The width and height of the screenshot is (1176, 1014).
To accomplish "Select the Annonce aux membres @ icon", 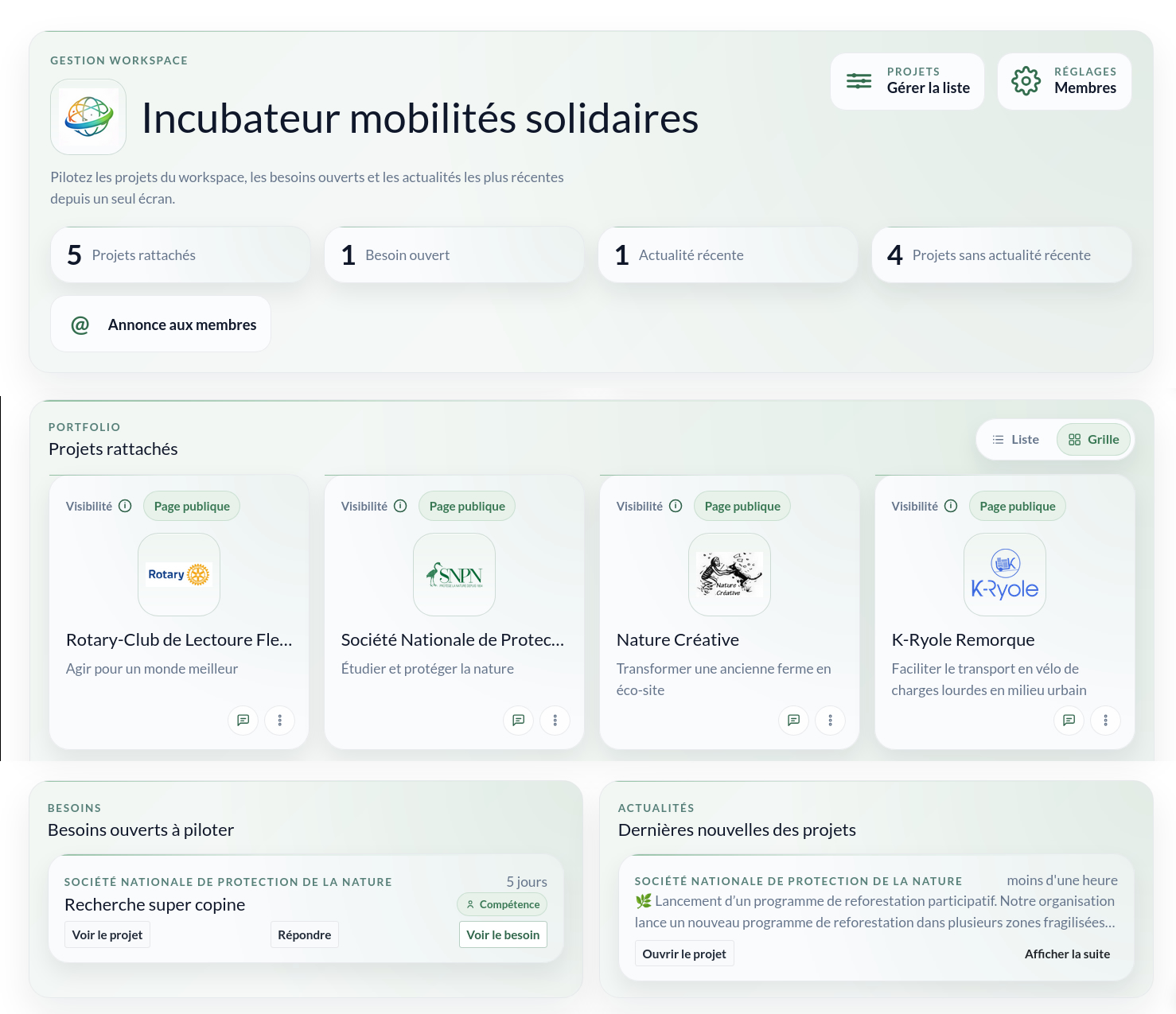I will pos(80,324).
